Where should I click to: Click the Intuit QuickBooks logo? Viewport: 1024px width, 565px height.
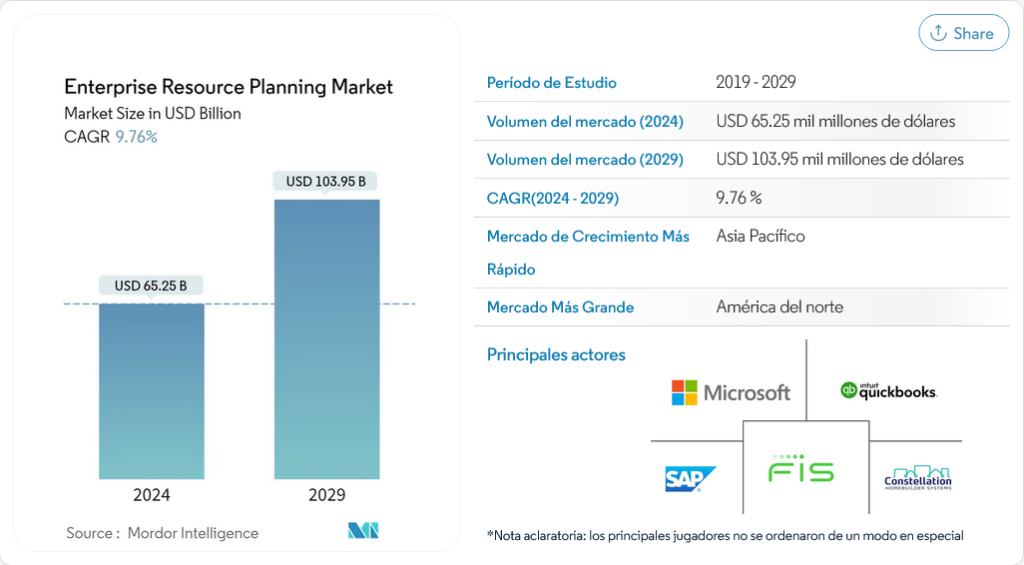(888, 391)
